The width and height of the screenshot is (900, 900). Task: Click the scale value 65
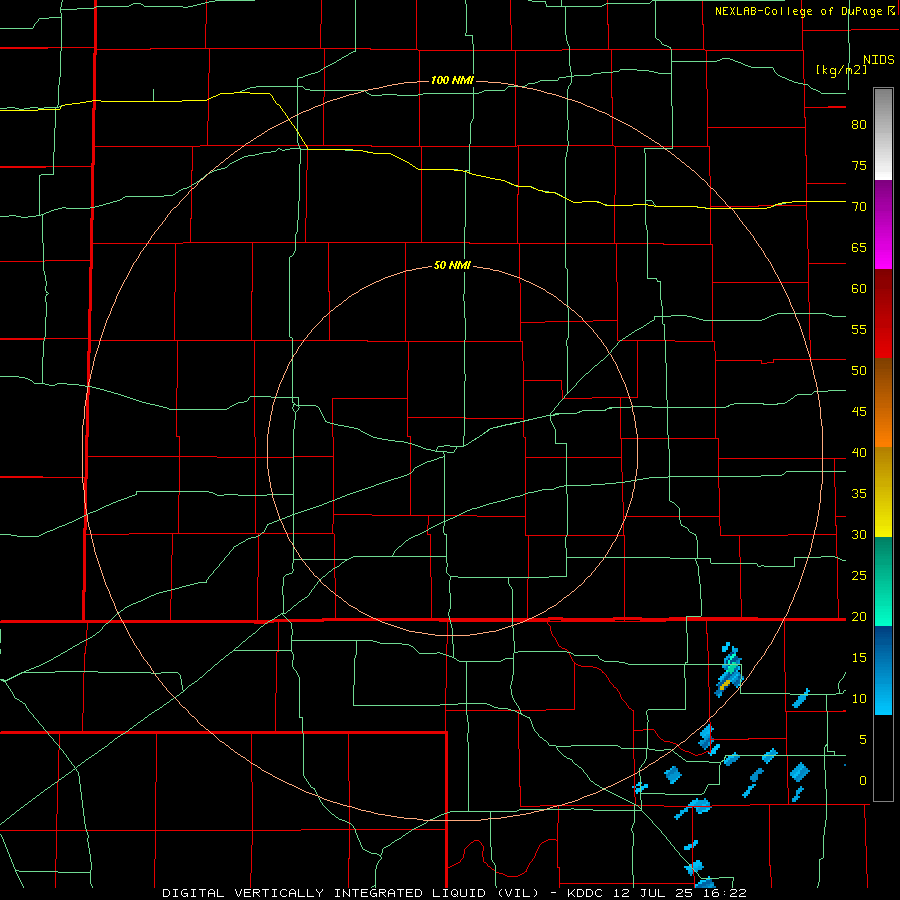click(859, 247)
